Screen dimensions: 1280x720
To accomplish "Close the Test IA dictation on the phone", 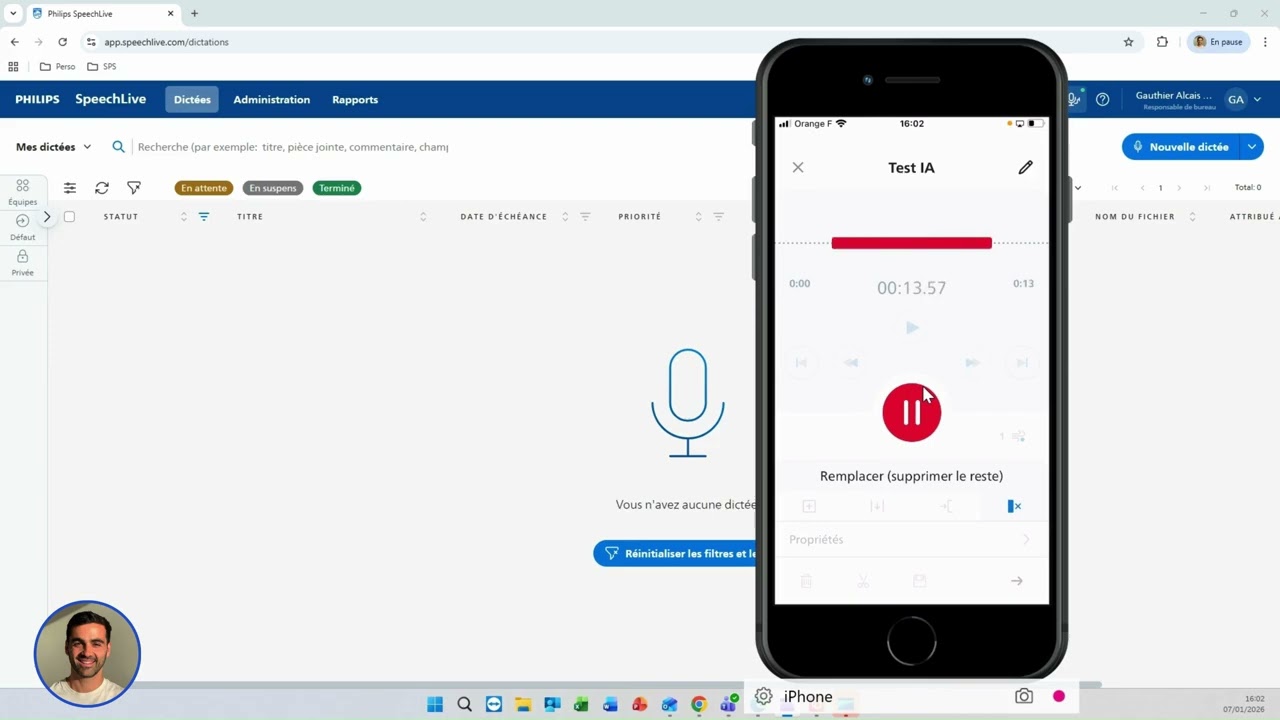I will point(798,167).
